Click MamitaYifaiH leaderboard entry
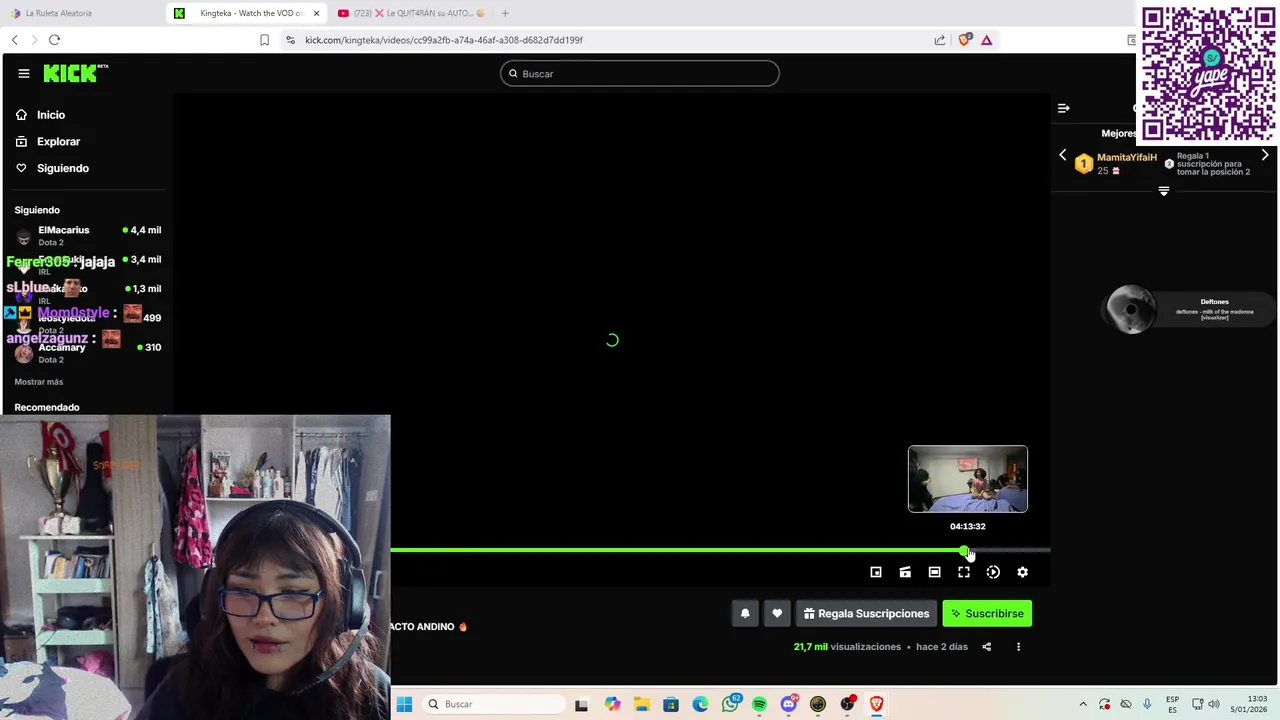 point(1115,164)
